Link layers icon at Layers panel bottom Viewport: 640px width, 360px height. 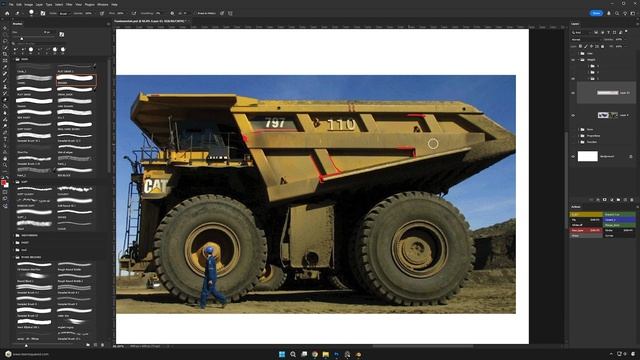coord(591,200)
